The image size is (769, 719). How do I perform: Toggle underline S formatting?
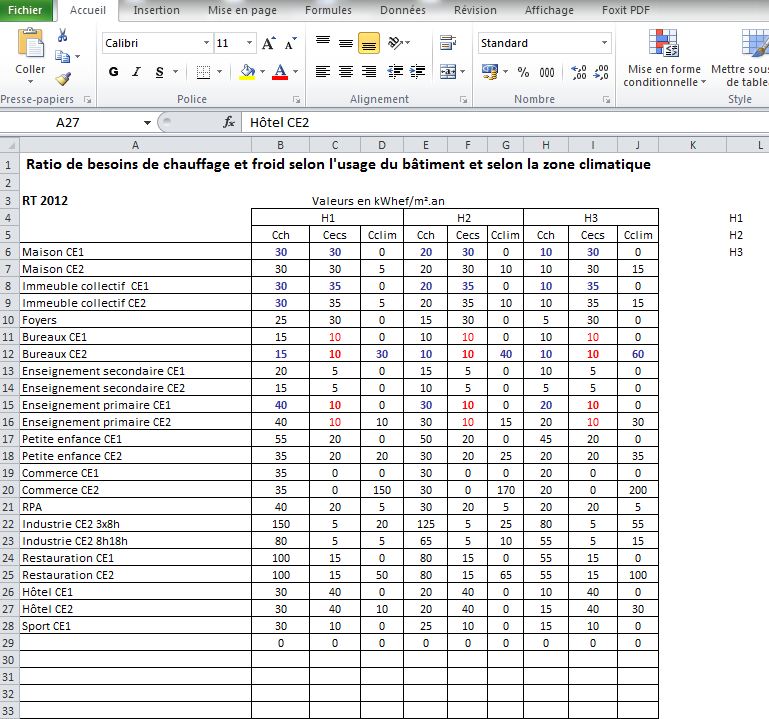(159, 72)
